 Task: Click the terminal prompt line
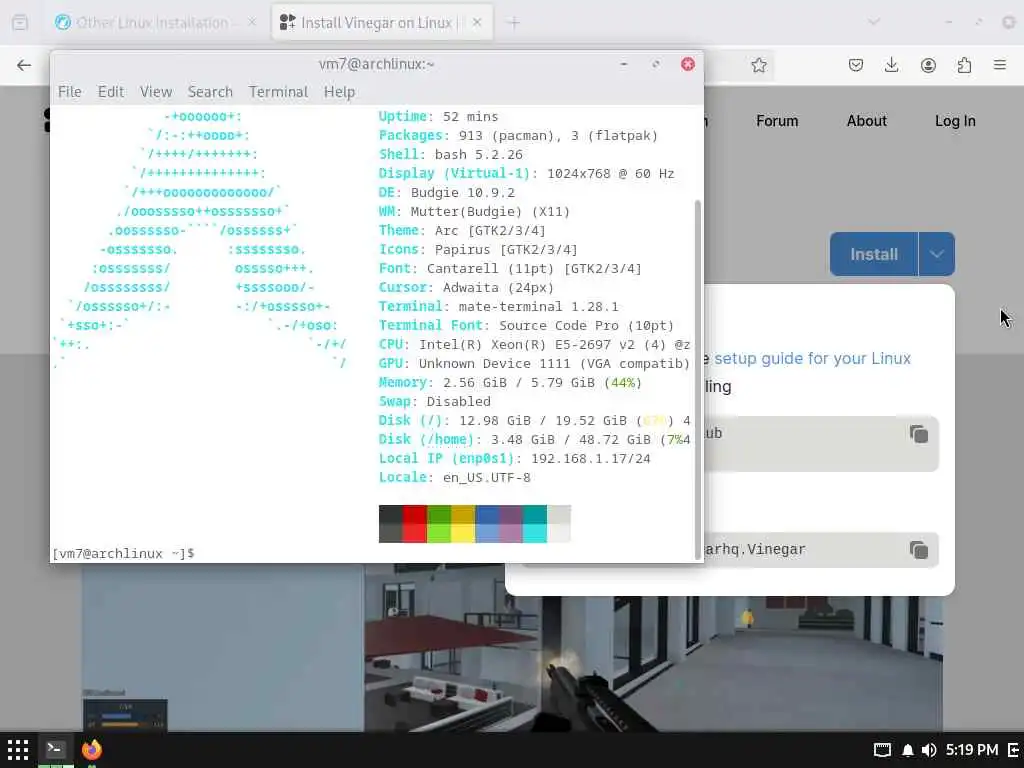(x=124, y=553)
